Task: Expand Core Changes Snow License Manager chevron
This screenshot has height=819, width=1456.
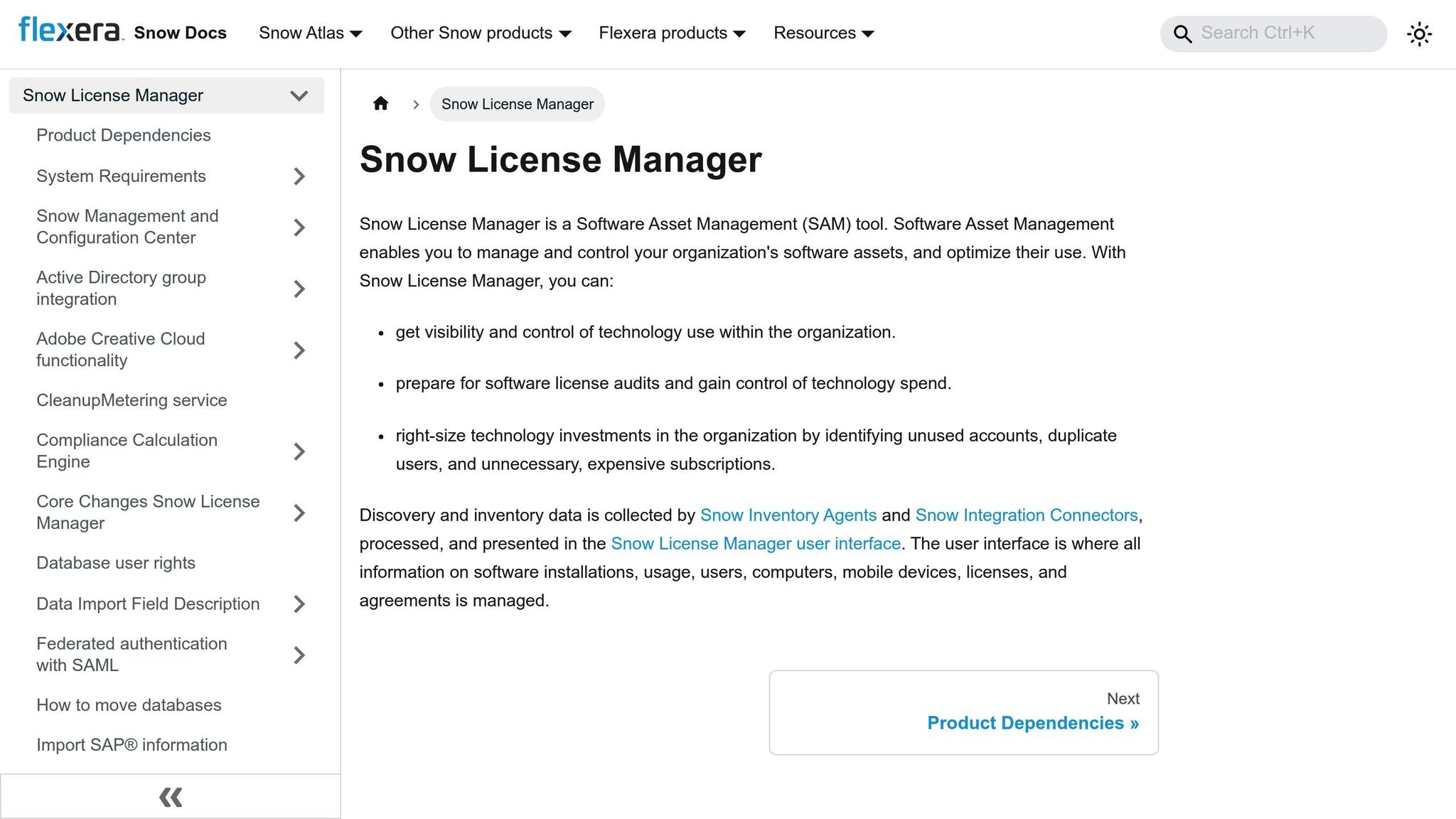Action: click(299, 513)
